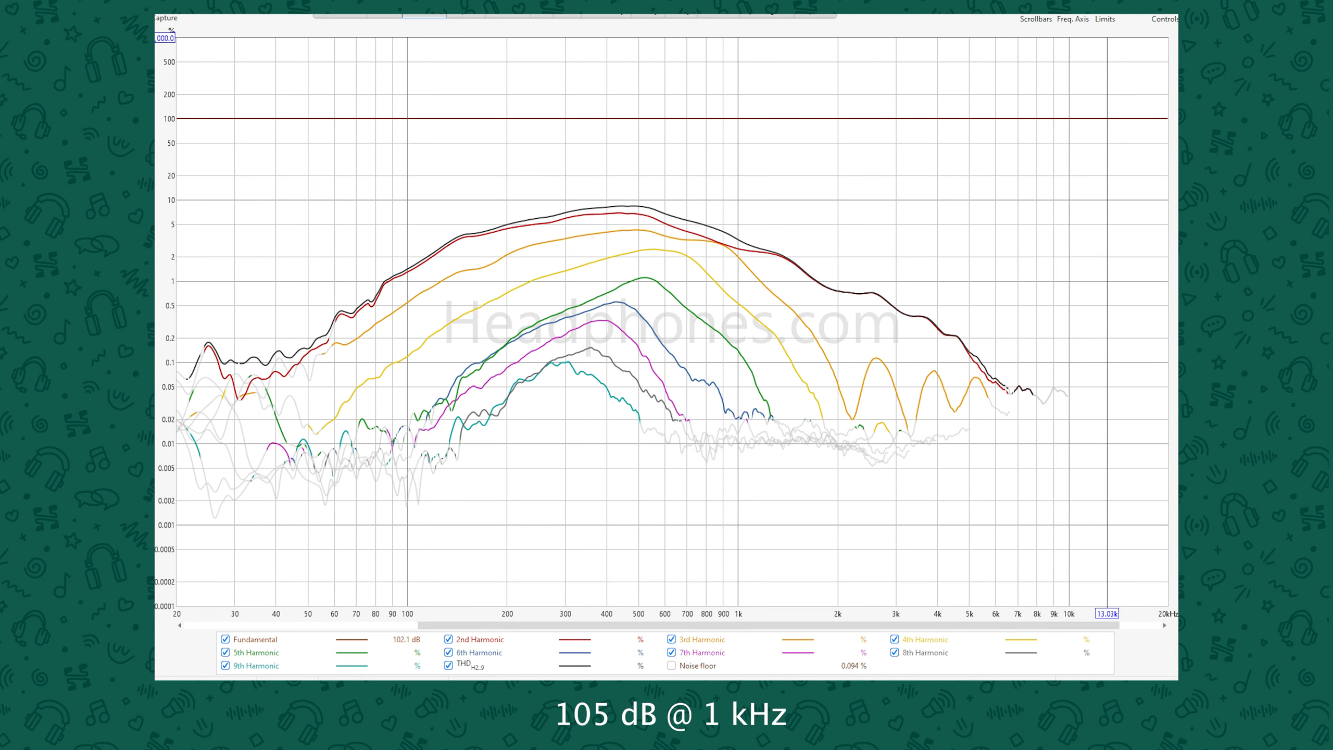Image resolution: width=1333 pixels, height=750 pixels.
Task: Click the Freq. Axis button
Action: [1073, 19]
